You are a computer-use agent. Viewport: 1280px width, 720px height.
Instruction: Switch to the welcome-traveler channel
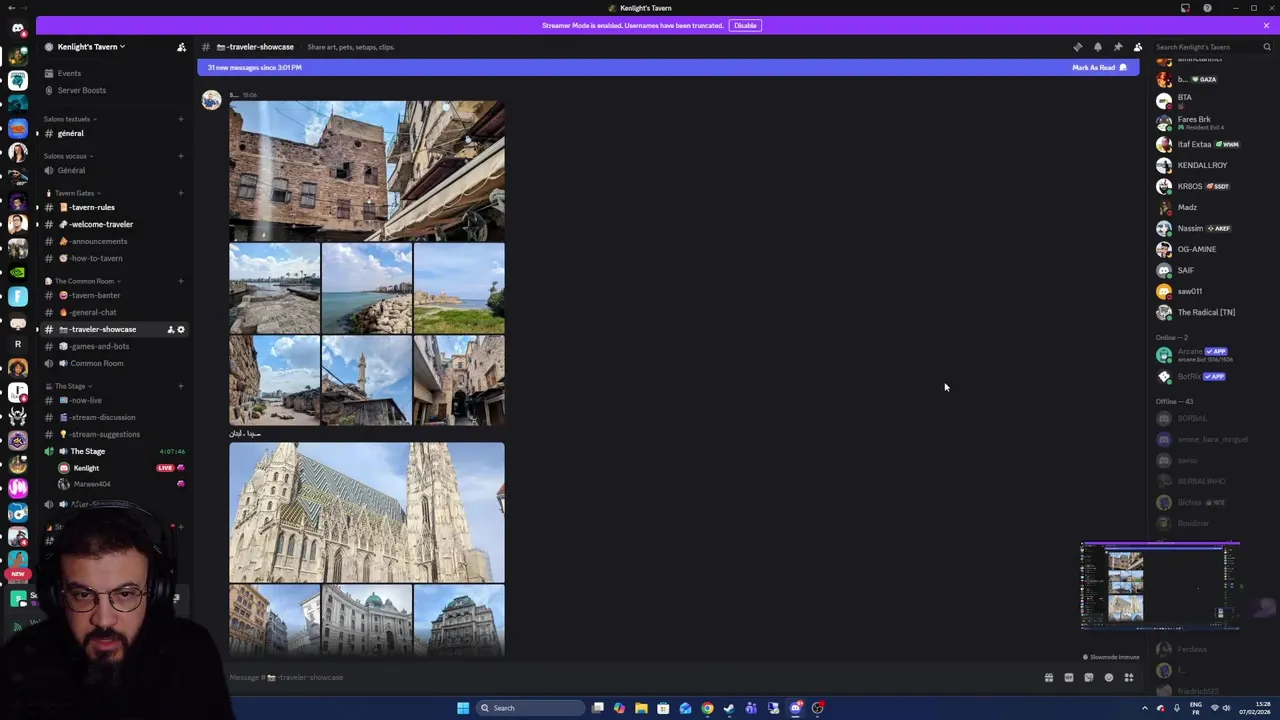click(x=113, y=224)
